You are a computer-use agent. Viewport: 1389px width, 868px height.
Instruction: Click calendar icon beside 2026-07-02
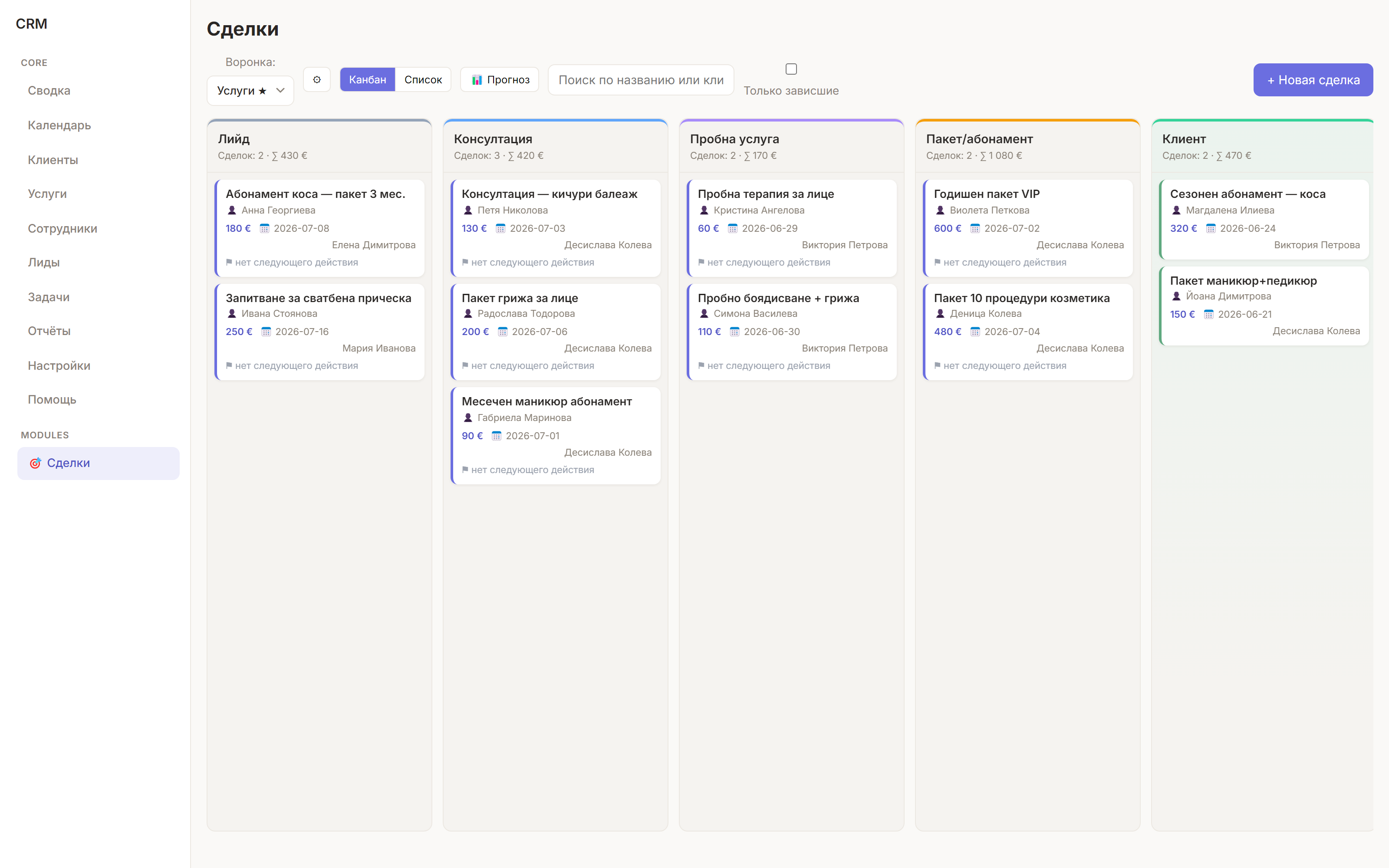point(975,228)
